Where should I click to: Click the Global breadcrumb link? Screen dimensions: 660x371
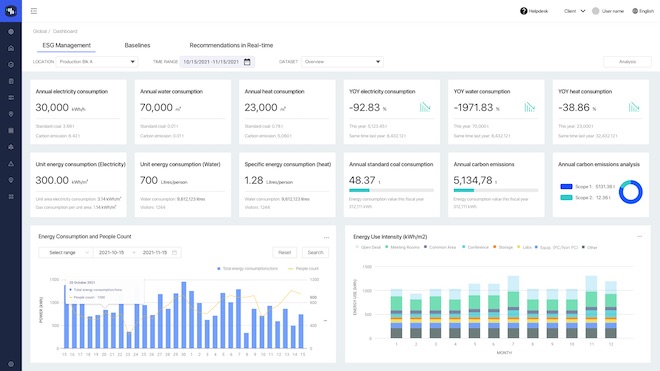click(40, 31)
